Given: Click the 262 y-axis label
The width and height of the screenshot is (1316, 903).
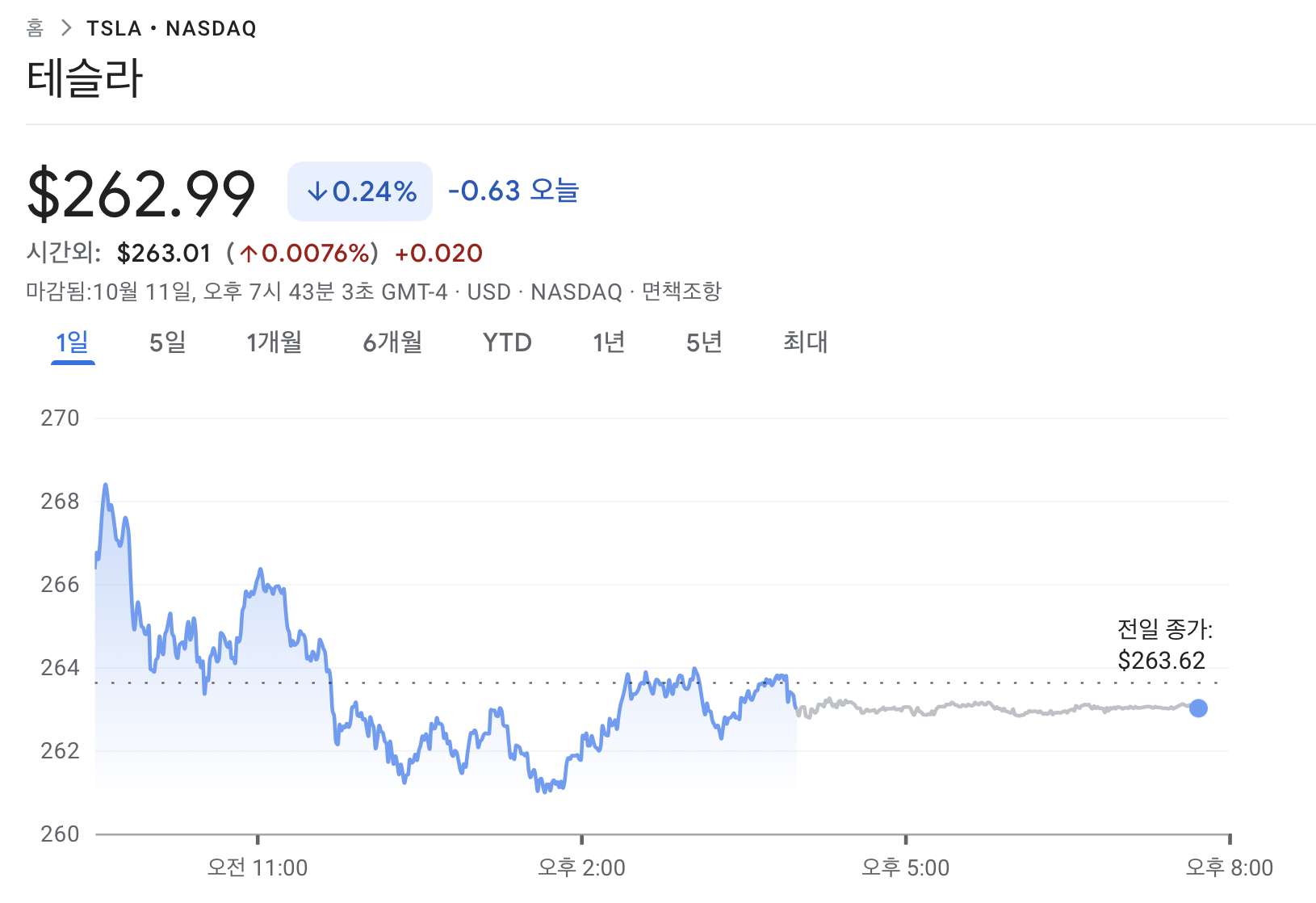Looking at the screenshot, I should 60,751.
